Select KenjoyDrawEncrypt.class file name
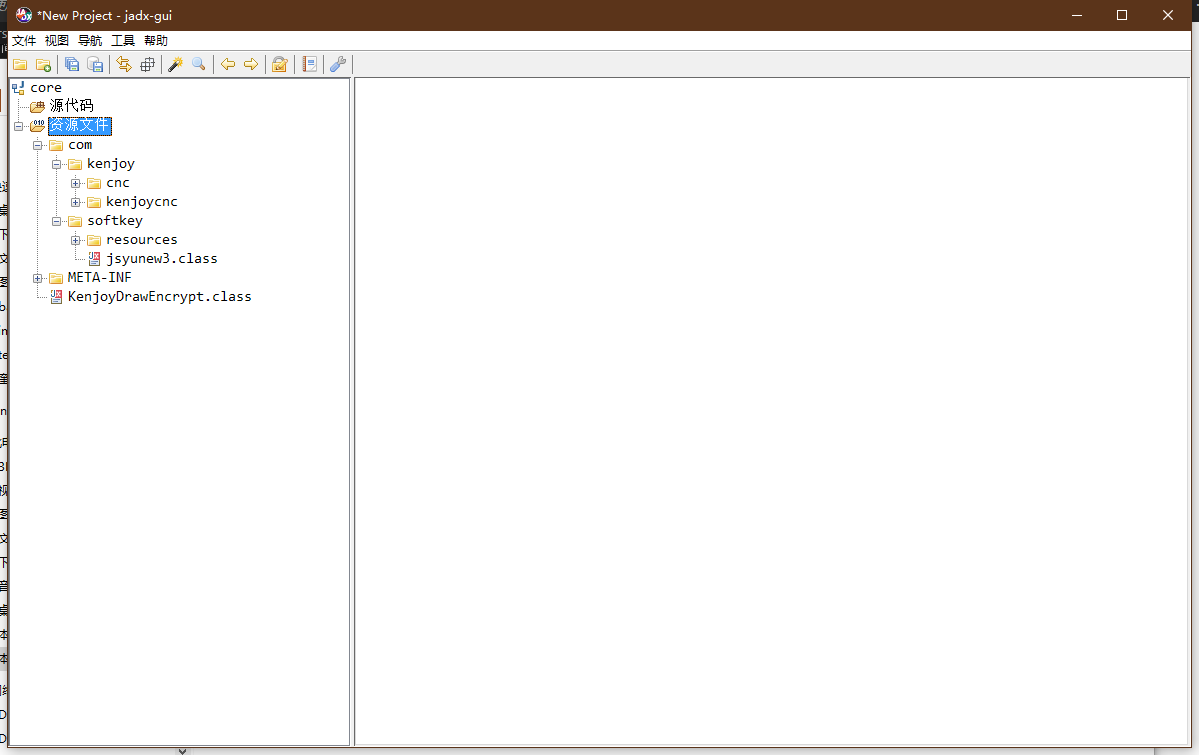The image size is (1199, 755). point(160,297)
